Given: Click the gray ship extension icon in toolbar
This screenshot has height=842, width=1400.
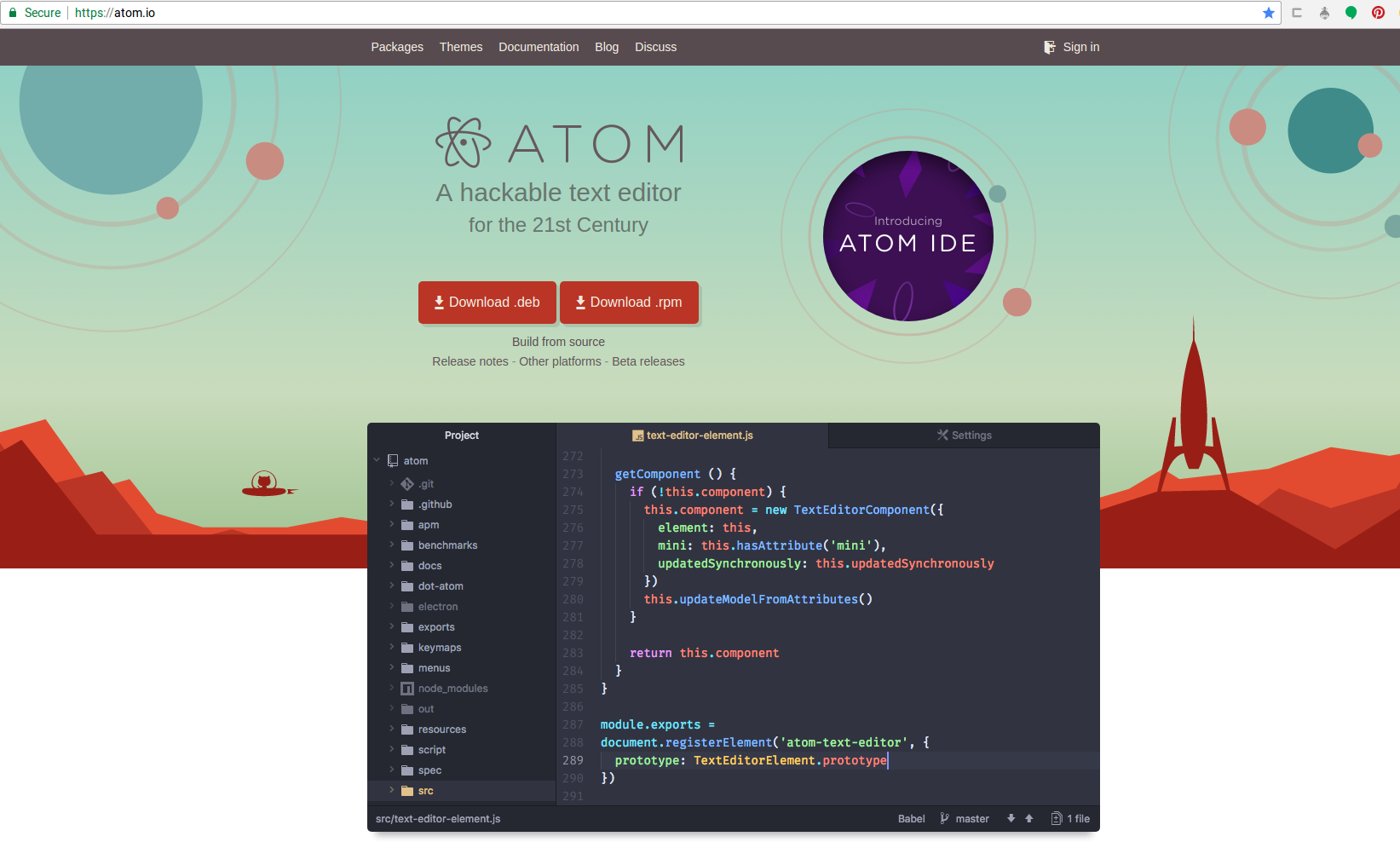Looking at the screenshot, I should tap(1324, 13).
